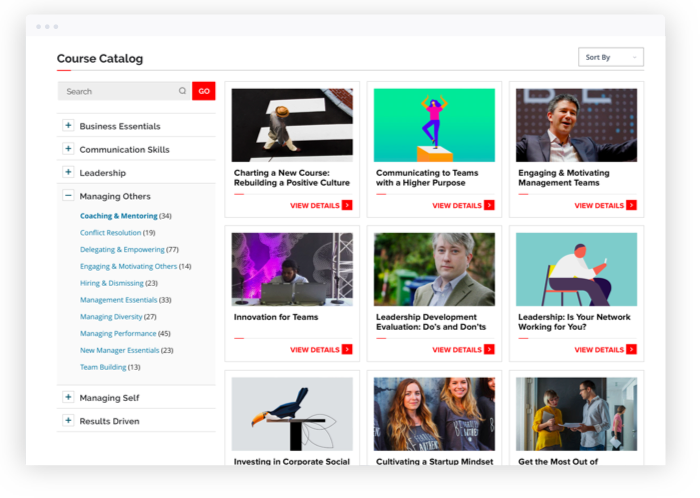Open the crosswalk thumbnail of Charting a New Course

[292, 125]
